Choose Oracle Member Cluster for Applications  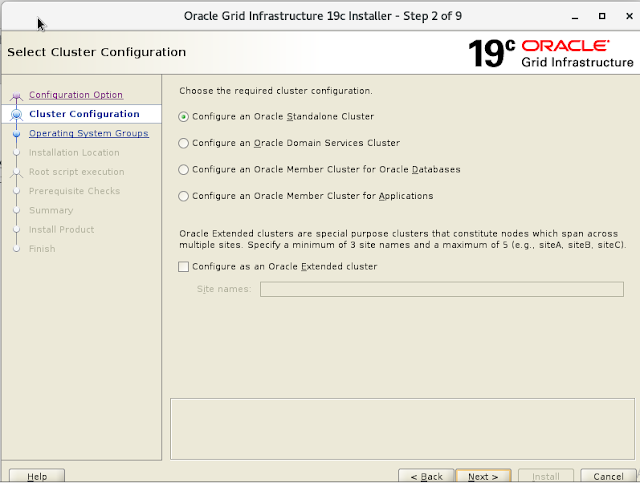tap(183, 196)
